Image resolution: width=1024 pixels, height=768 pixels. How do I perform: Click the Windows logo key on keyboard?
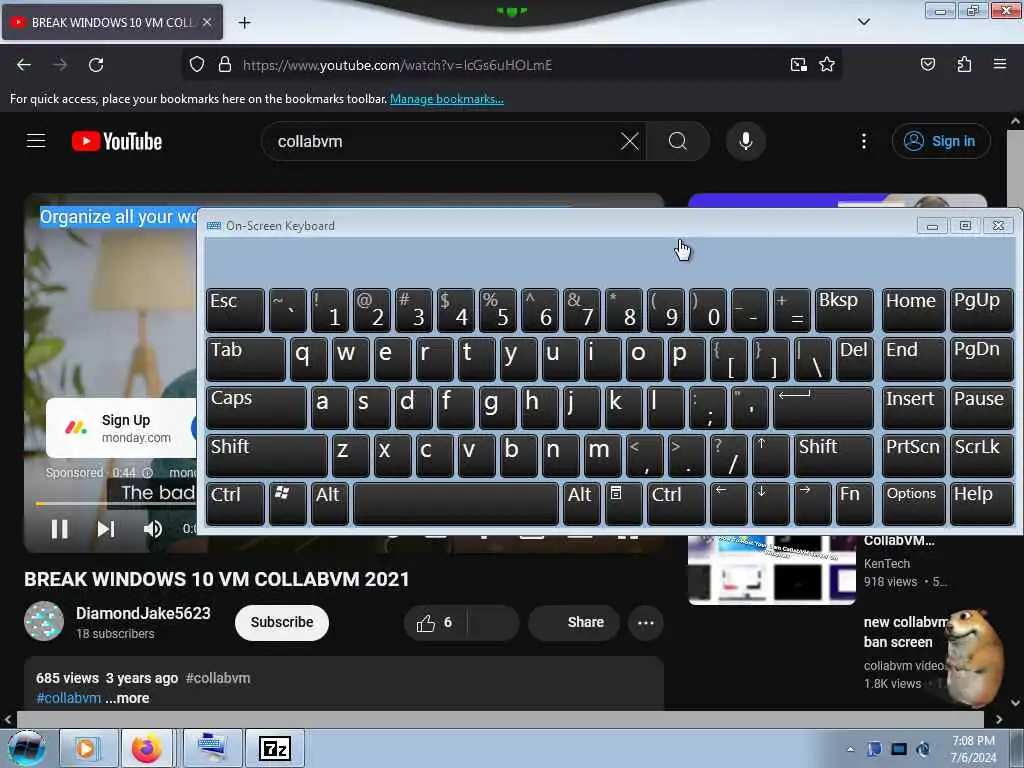click(x=287, y=504)
